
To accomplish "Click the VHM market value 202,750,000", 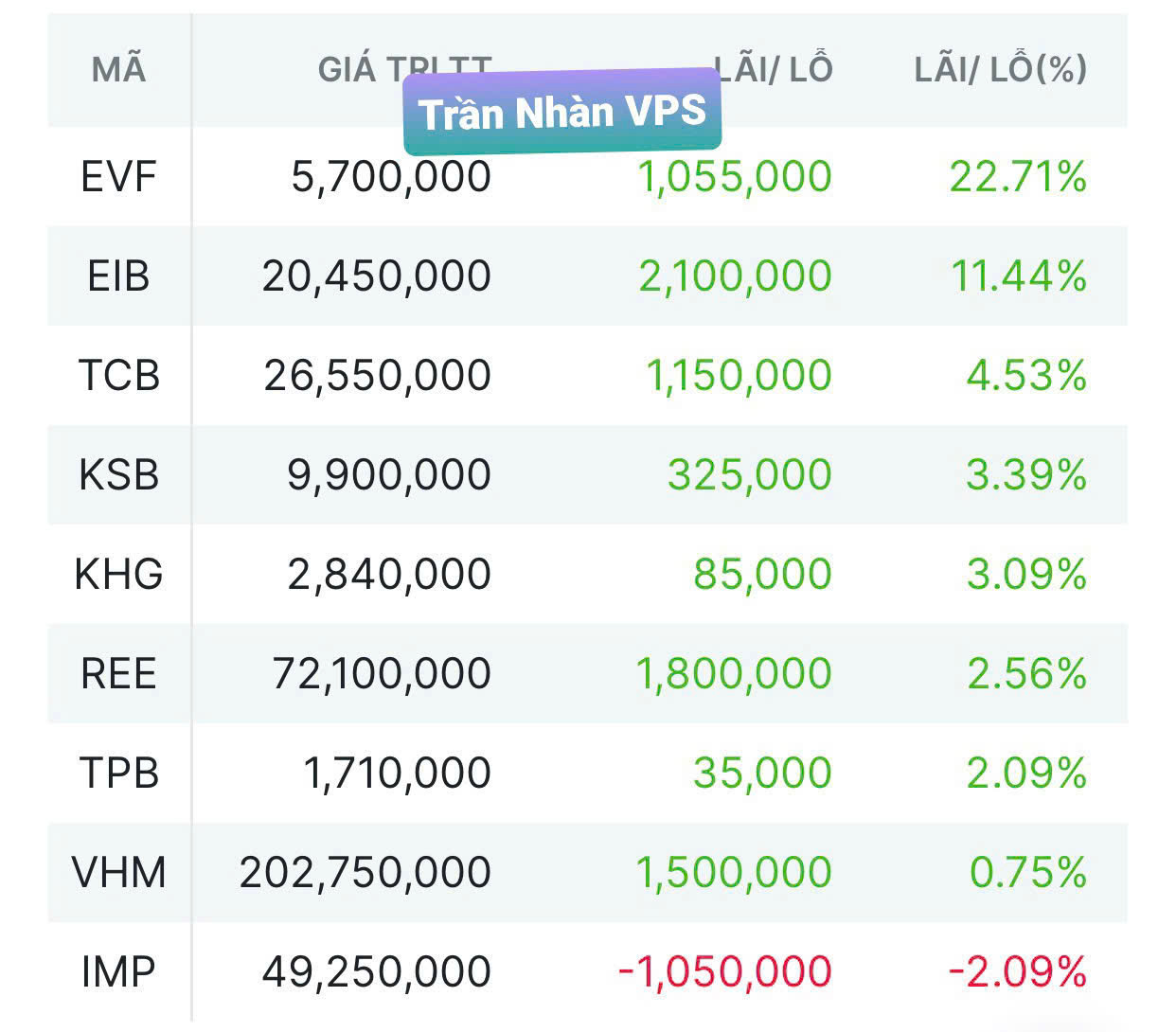I will (365, 873).
